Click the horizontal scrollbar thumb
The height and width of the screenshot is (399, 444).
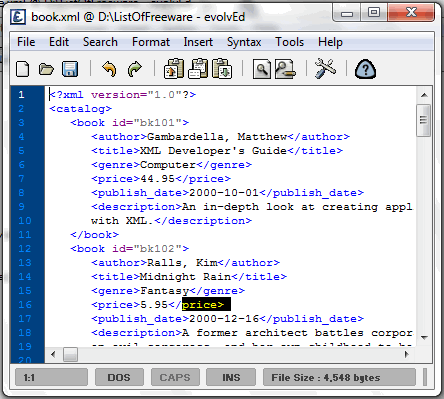pos(70,354)
